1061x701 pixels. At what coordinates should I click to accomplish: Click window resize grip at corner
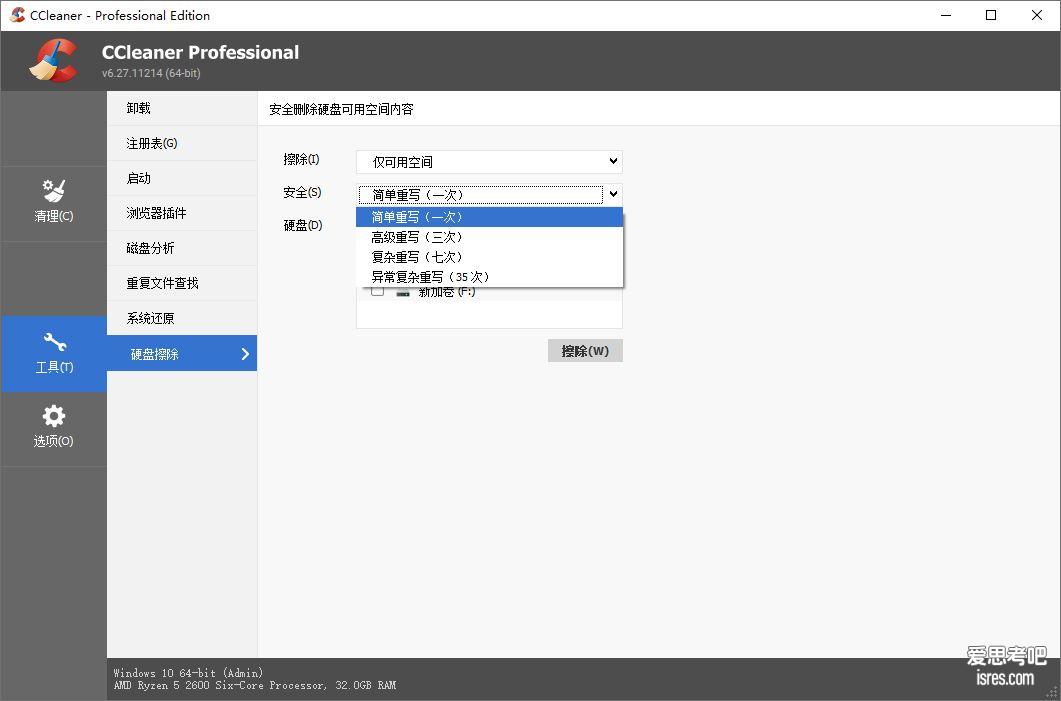point(1053,693)
